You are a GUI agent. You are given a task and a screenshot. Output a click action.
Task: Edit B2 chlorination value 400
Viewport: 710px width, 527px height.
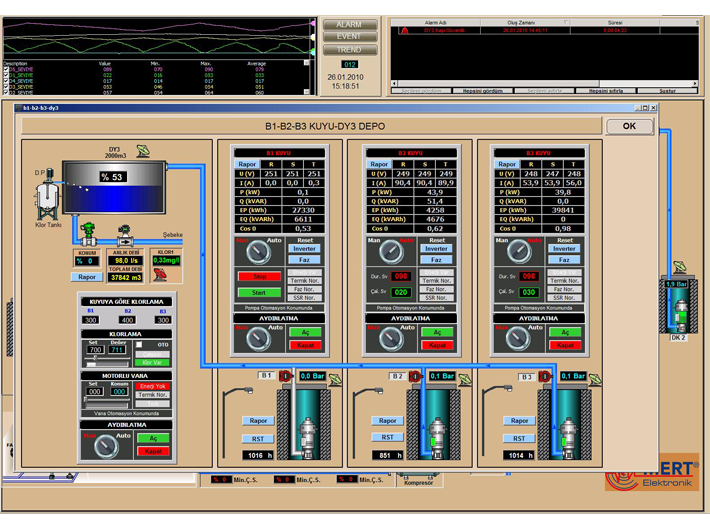point(127,320)
